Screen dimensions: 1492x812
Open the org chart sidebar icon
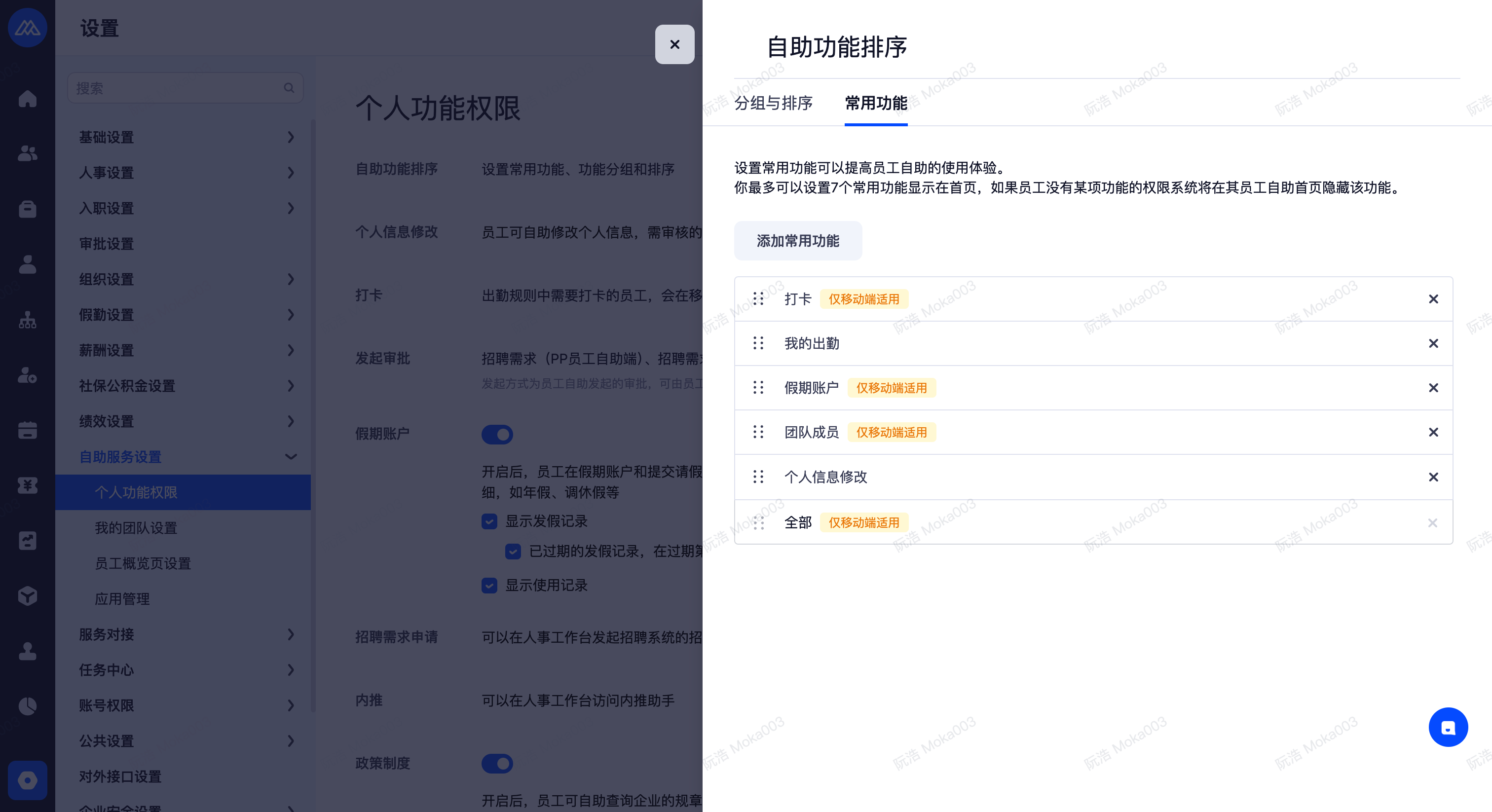tap(27, 320)
